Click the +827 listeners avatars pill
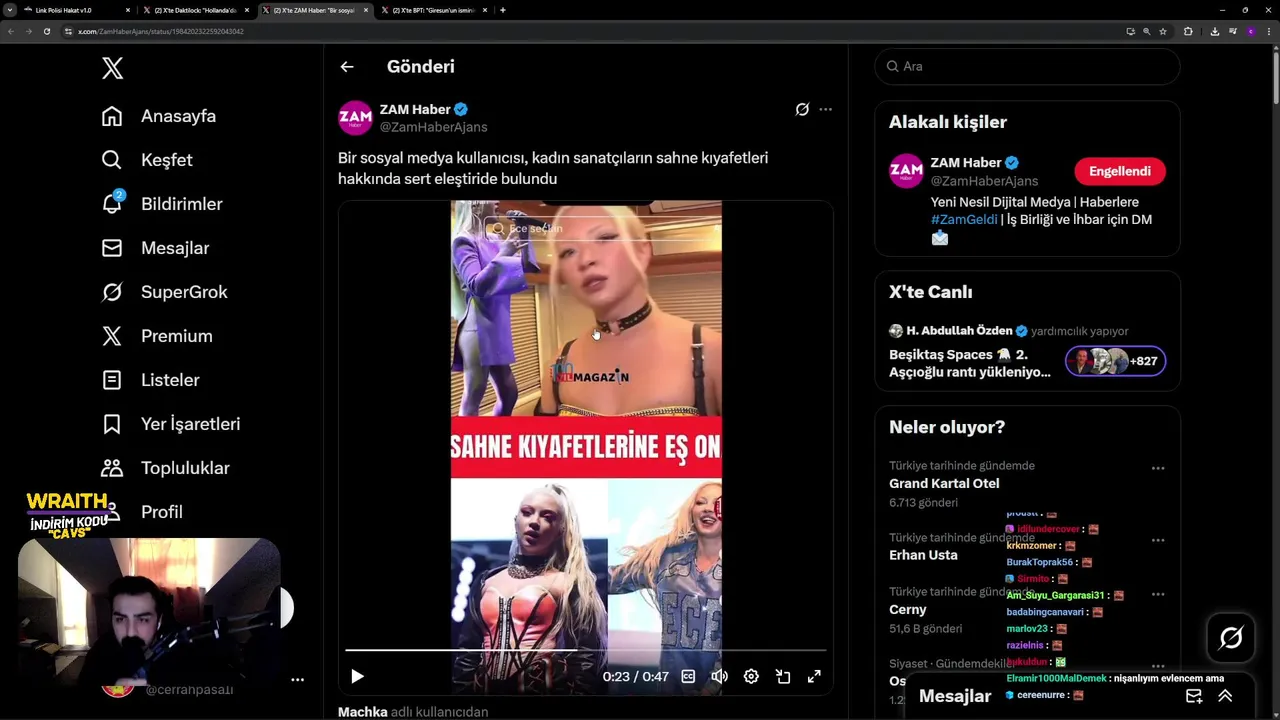The width and height of the screenshot is (1280, 720). pos(1115,361)
